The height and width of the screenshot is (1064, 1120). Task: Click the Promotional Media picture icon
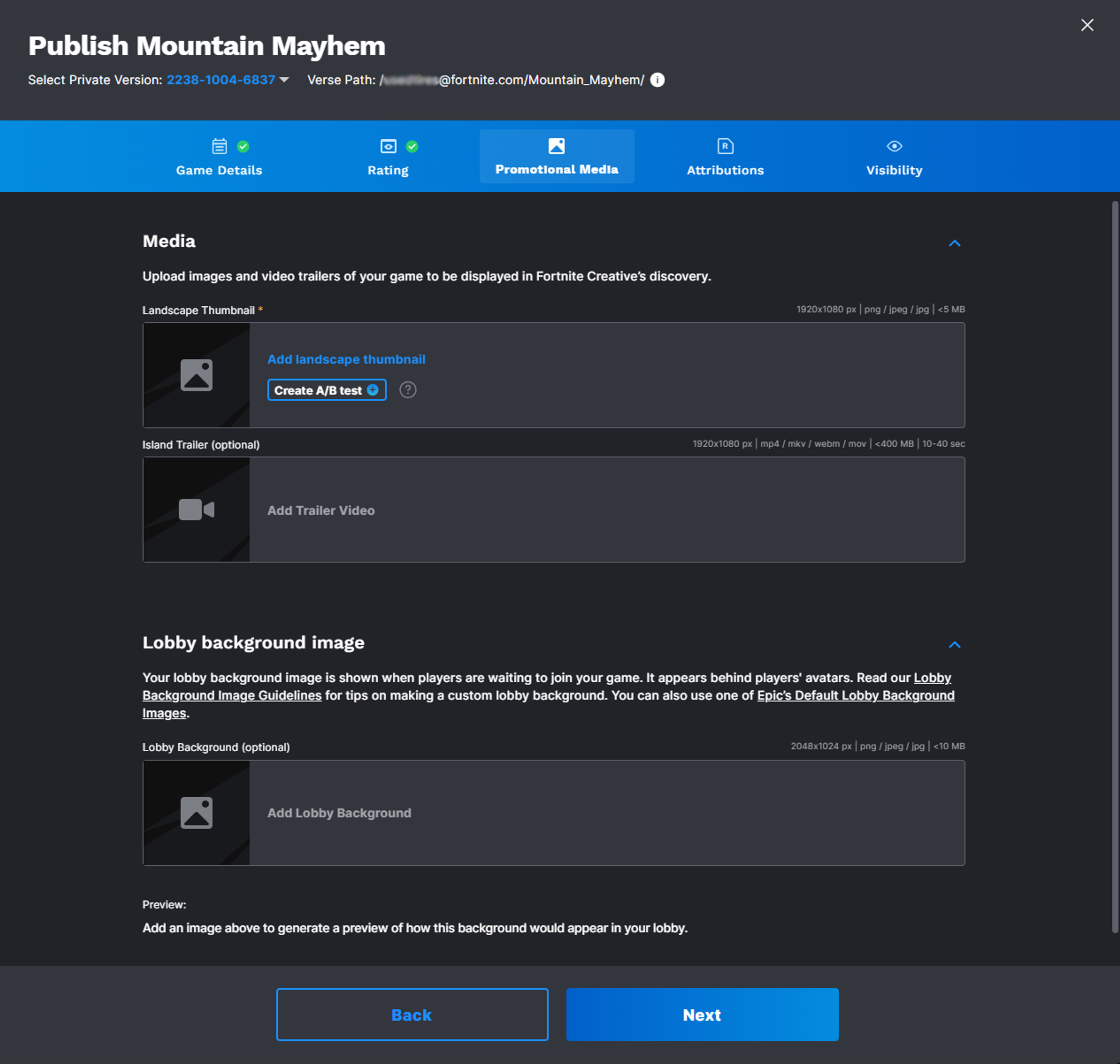[556, 146]
